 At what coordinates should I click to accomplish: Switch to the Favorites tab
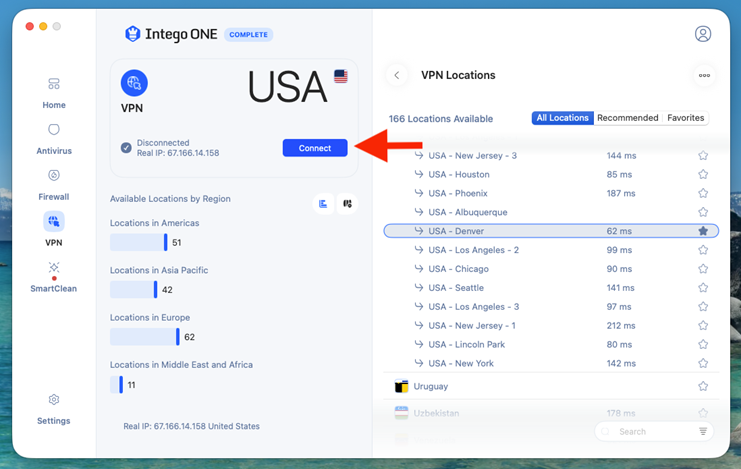tap(686, 118)
